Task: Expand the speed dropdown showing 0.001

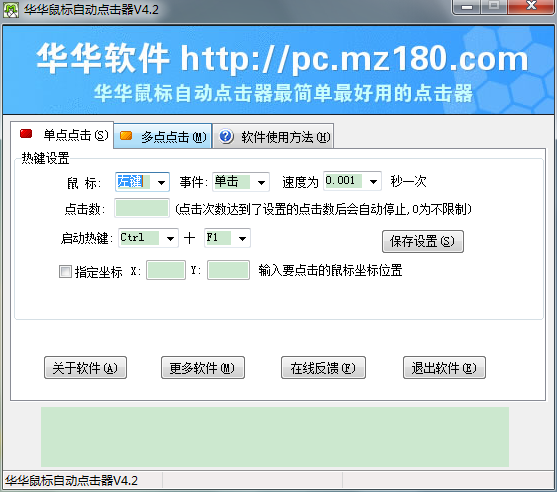Action: [x=373, y=182]
